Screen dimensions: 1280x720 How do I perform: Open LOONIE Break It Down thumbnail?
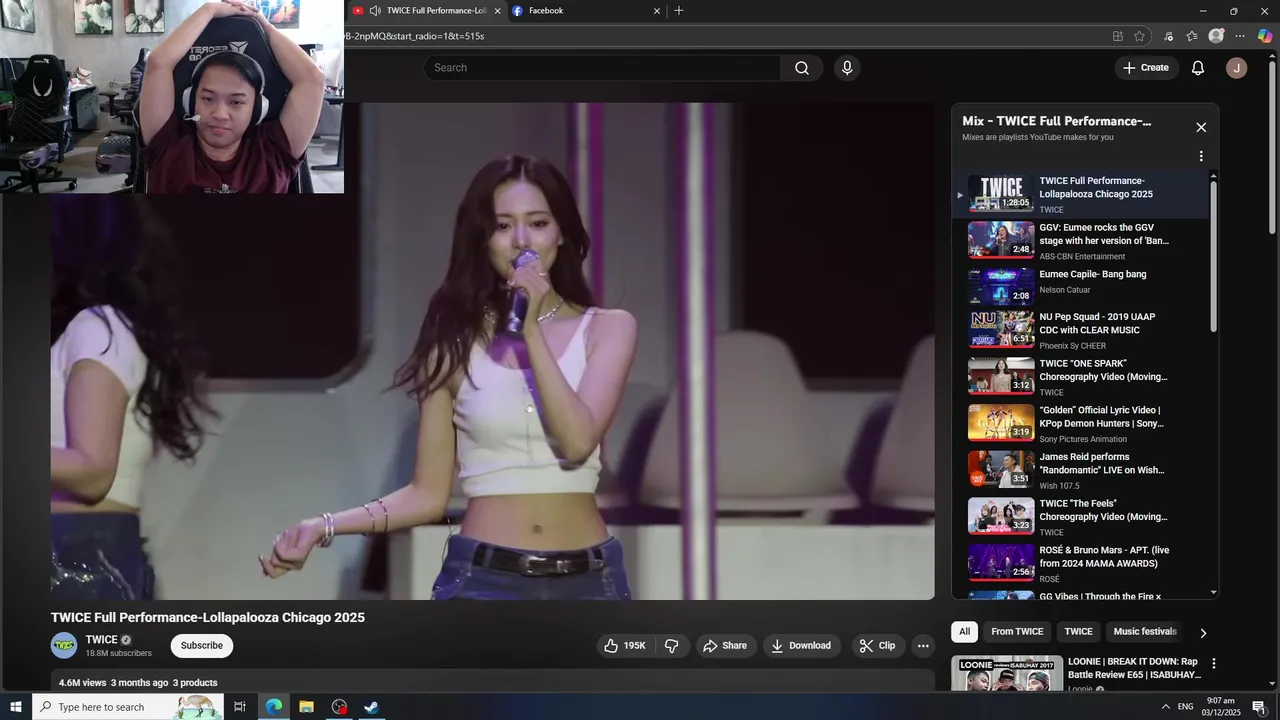point(1007,674)
